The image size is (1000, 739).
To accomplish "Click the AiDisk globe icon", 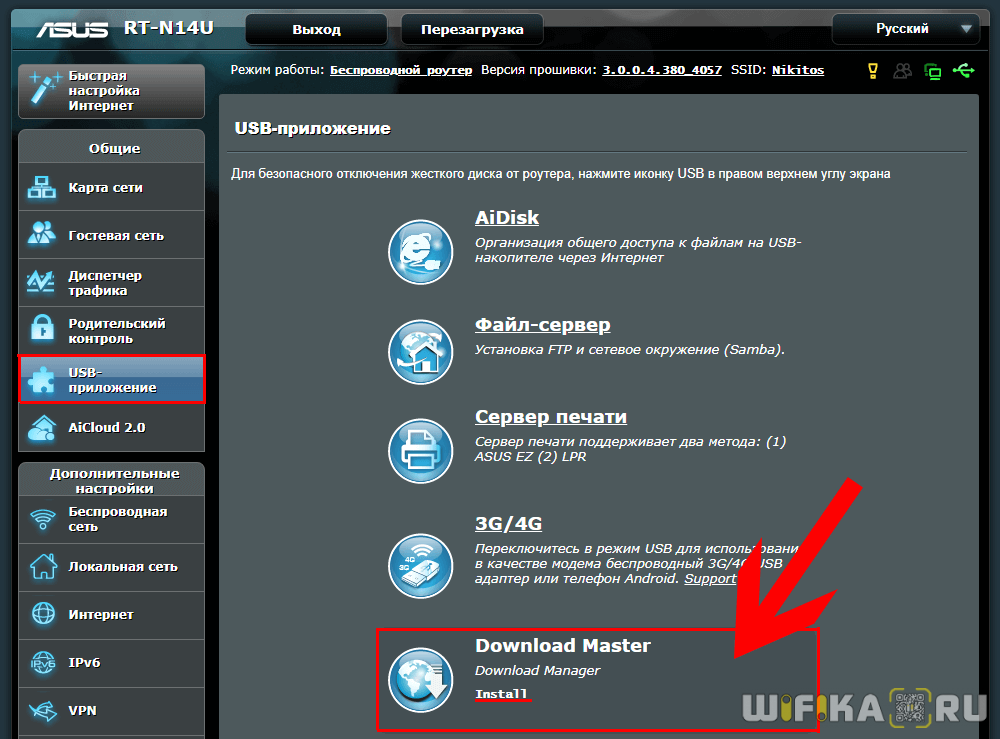I will click(x=420, y=252).
